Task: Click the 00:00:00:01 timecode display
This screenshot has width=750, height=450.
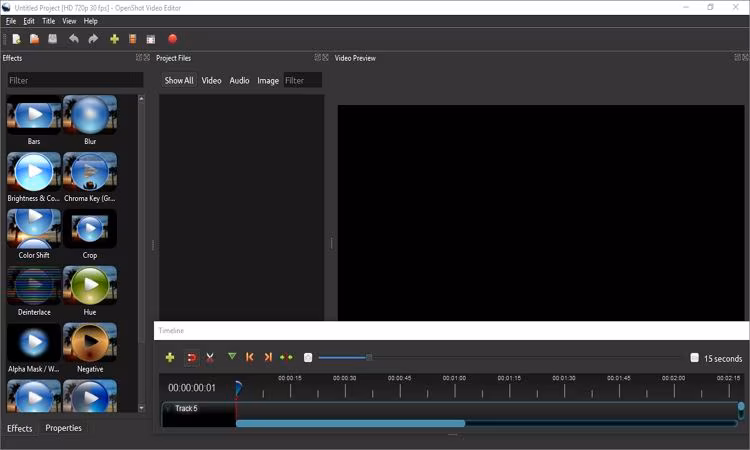Action: point(192,388)
